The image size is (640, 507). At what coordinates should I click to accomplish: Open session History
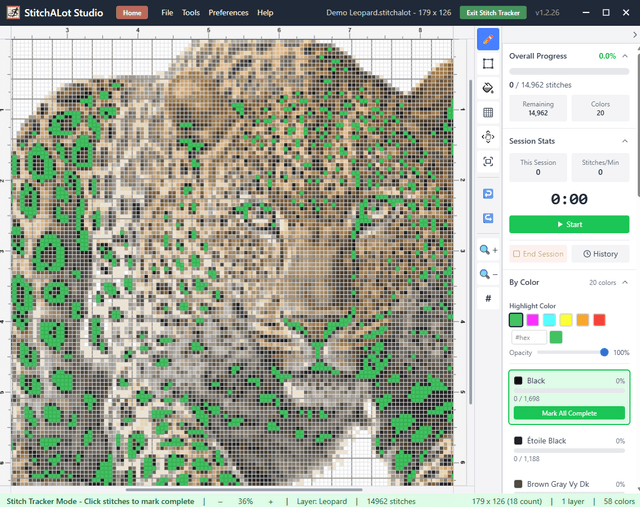point(600,254)
